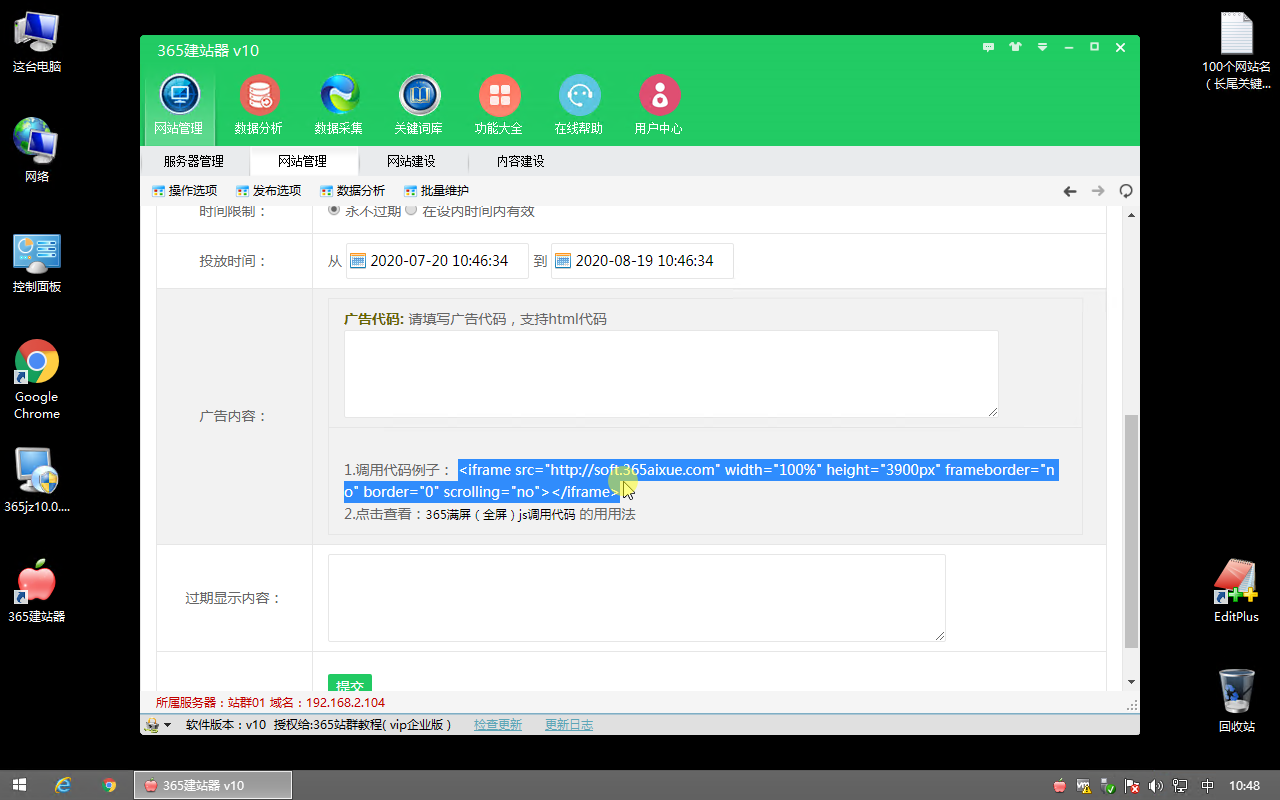Open 网站管理 main toolbar icon
Image resolution: width=1280 pixels, height=800 pixels.
point(179,105)
